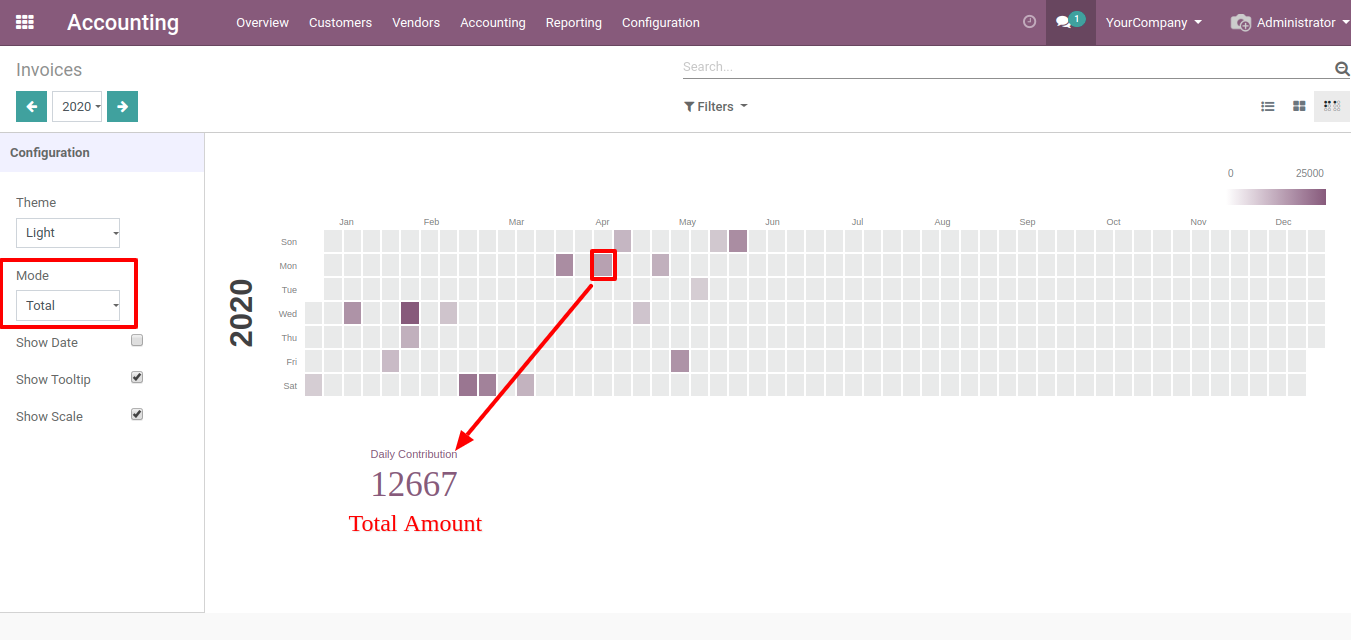Switch to kanban view icon
Viewport: 1351px width, 640px height.
point(1299,106)
